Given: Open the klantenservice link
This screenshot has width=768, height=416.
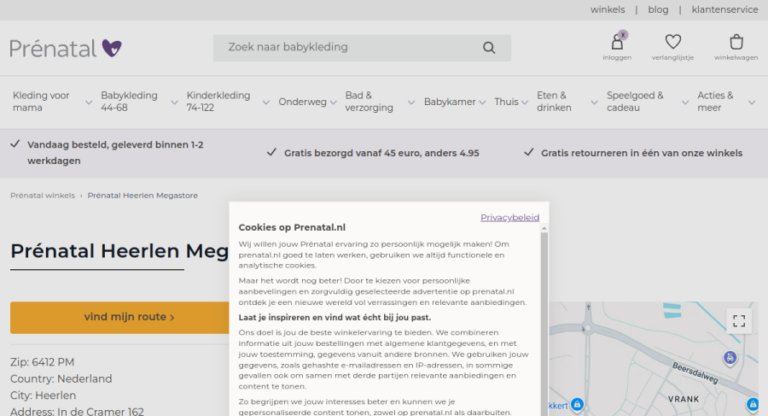Looking at the screenshot, I should 724,10.
